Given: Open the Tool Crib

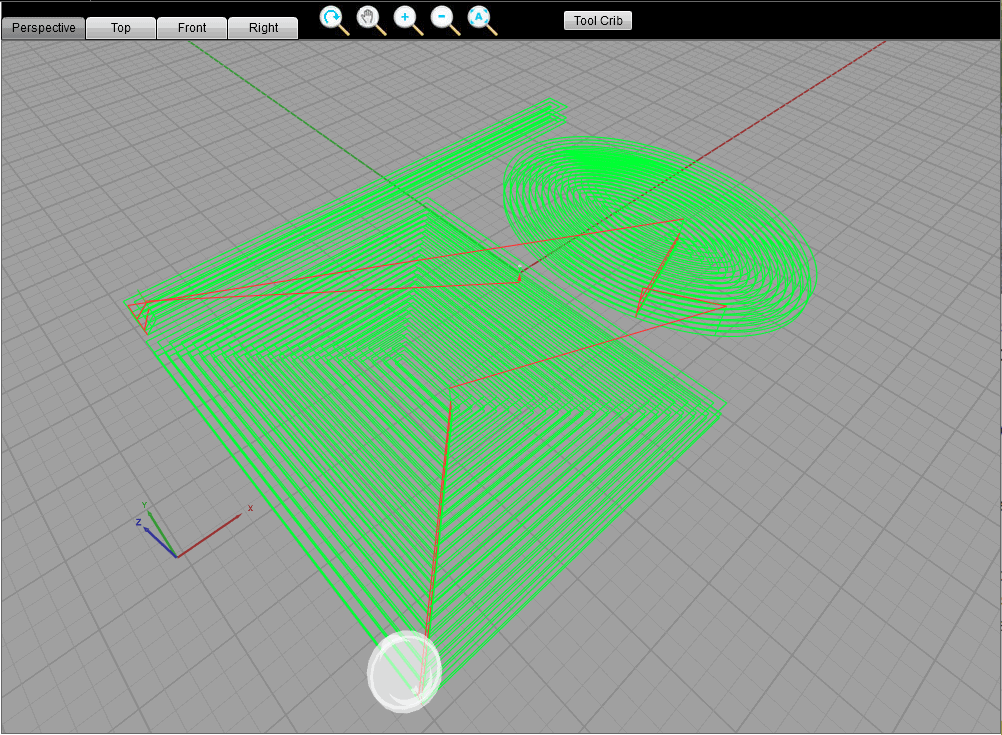Looking at the screenshot, I should point(597,19).
